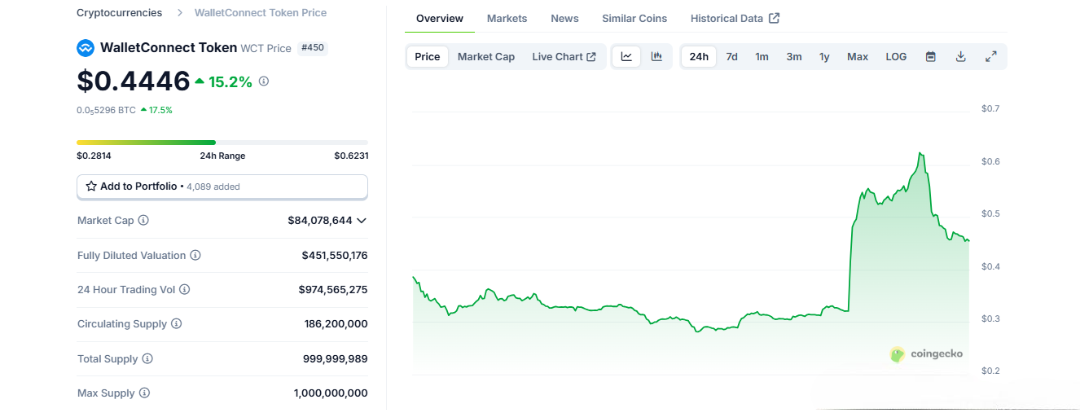Screen dimensions: 1080x410
Task: Click the #450 rank badge
Action: (313, 48)
